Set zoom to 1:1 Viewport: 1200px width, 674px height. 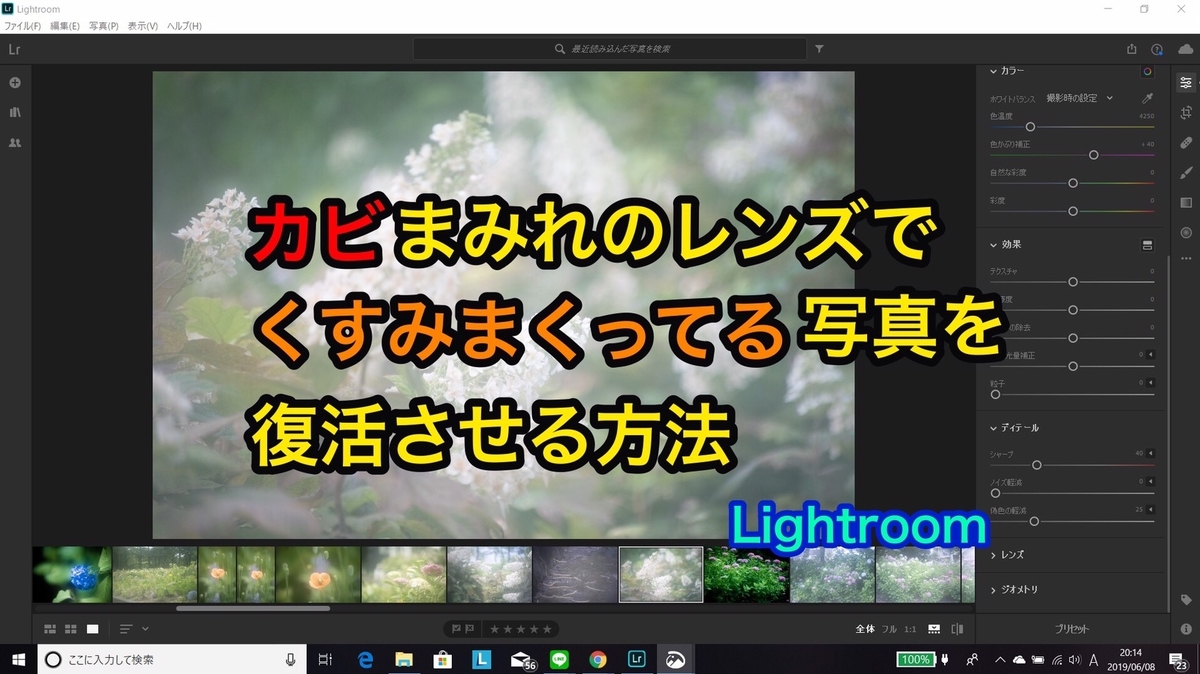(910, 629)
